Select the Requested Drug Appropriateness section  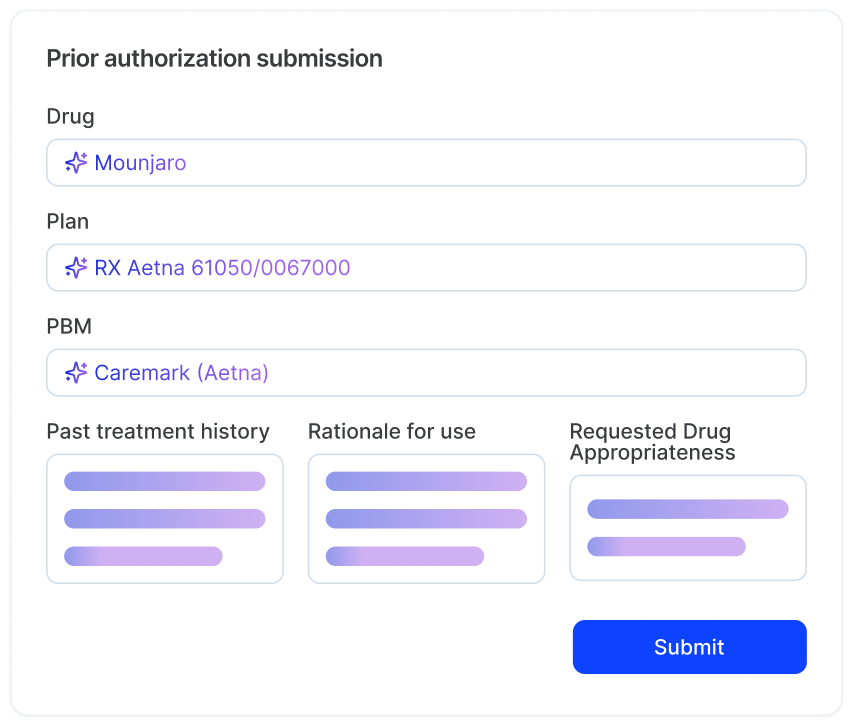coord(687,528)
